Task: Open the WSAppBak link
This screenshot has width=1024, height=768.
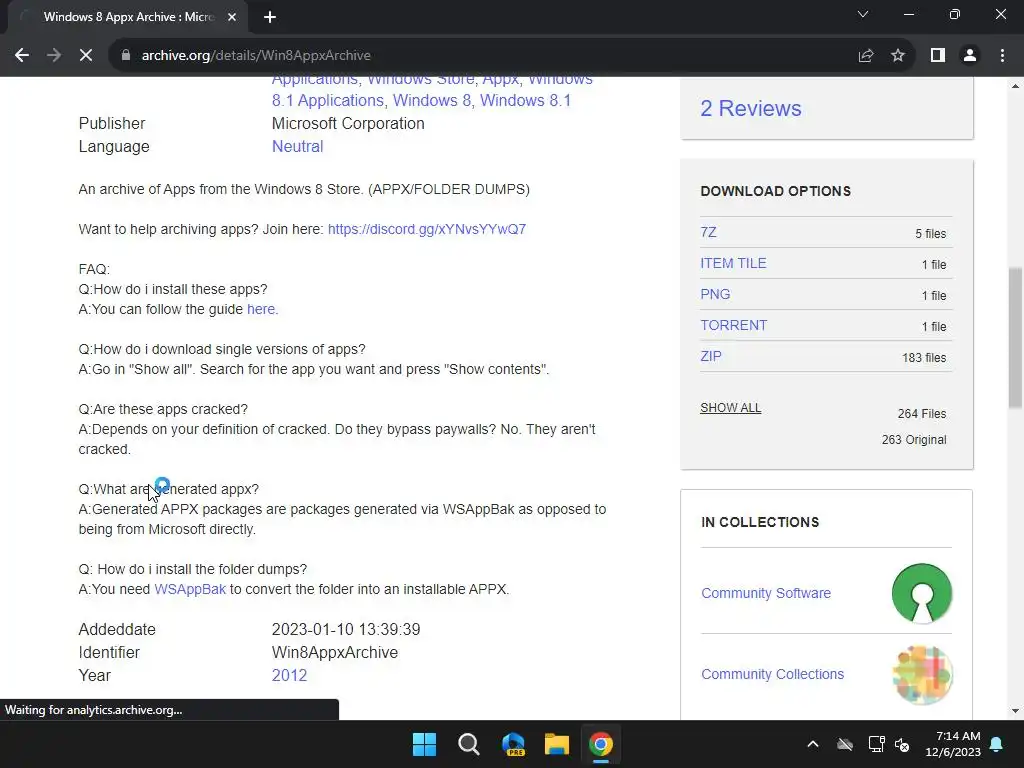Action: click(x=190, y=589)
